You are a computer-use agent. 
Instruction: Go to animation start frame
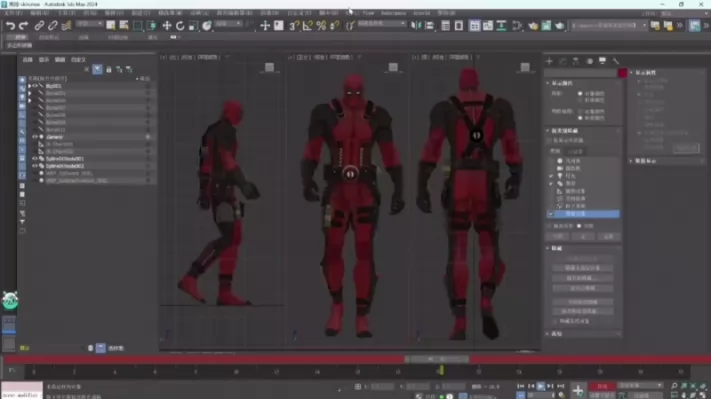[521, 386]
